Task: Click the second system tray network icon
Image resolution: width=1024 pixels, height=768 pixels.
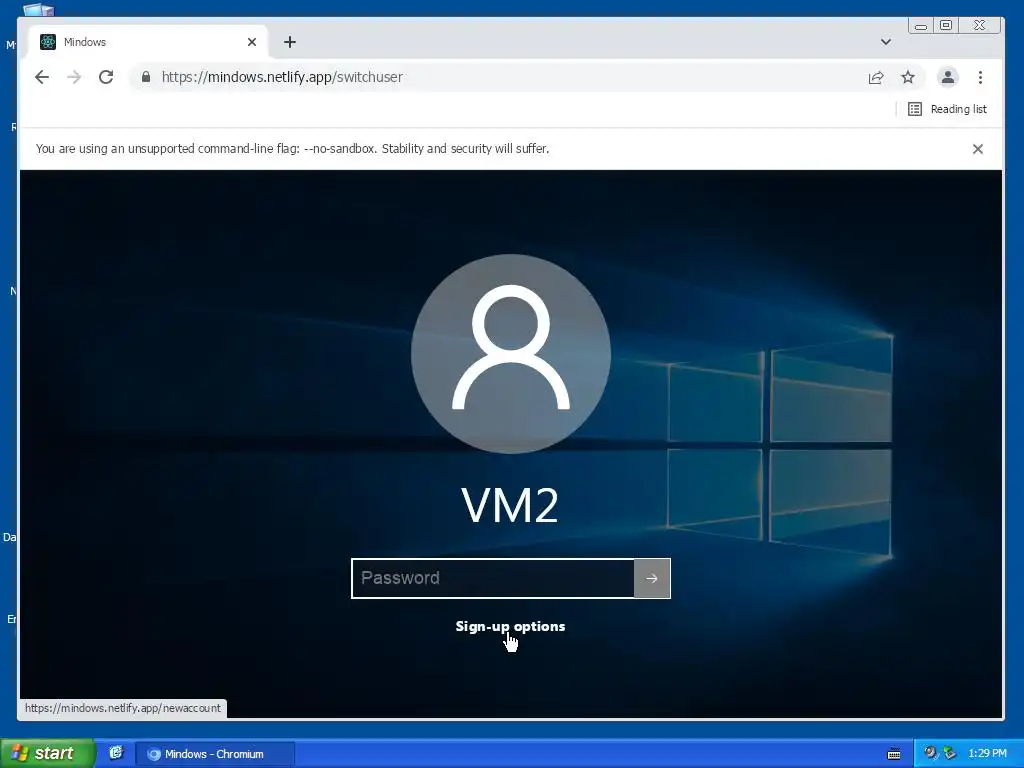Action: (950, 753)
